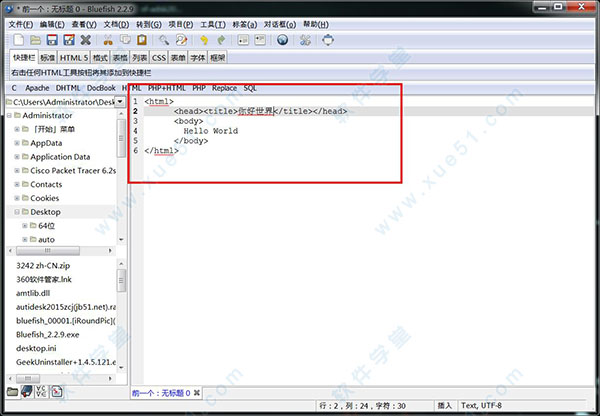Open the 查看(V) menu
600x416 pixels.
(x=84, y=24)
